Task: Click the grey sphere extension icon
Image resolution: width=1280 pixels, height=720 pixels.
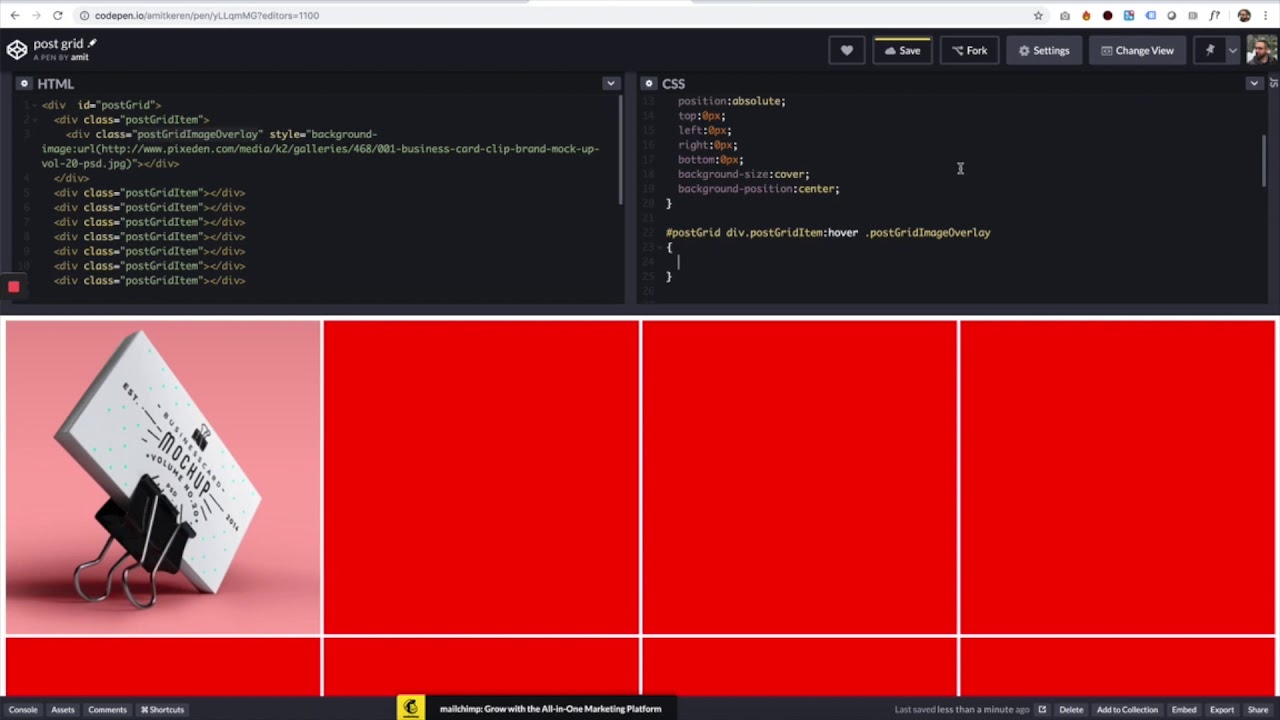Action: (1172, 16)
